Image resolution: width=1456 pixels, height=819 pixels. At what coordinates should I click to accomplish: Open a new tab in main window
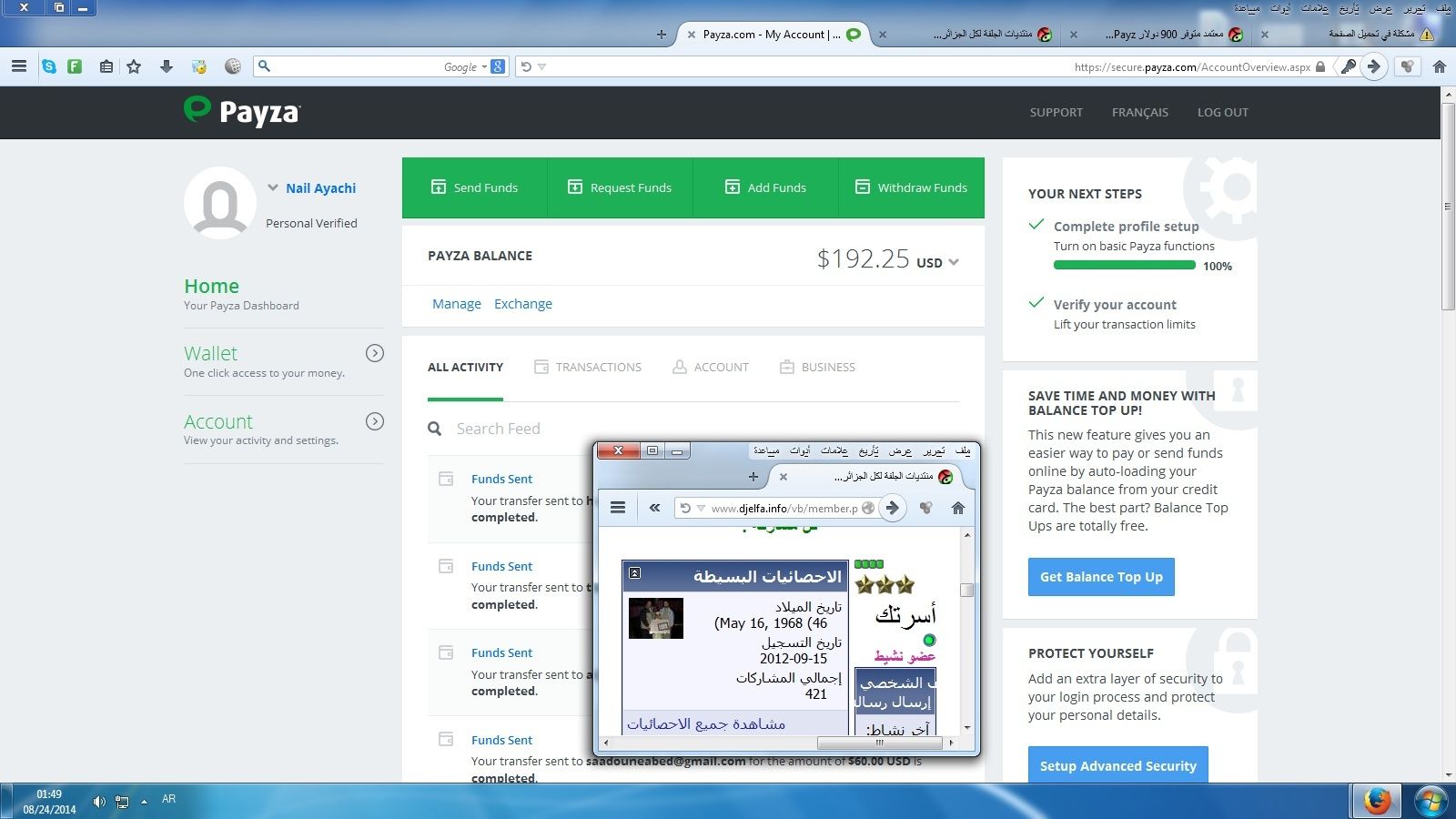tap(662, 35)
